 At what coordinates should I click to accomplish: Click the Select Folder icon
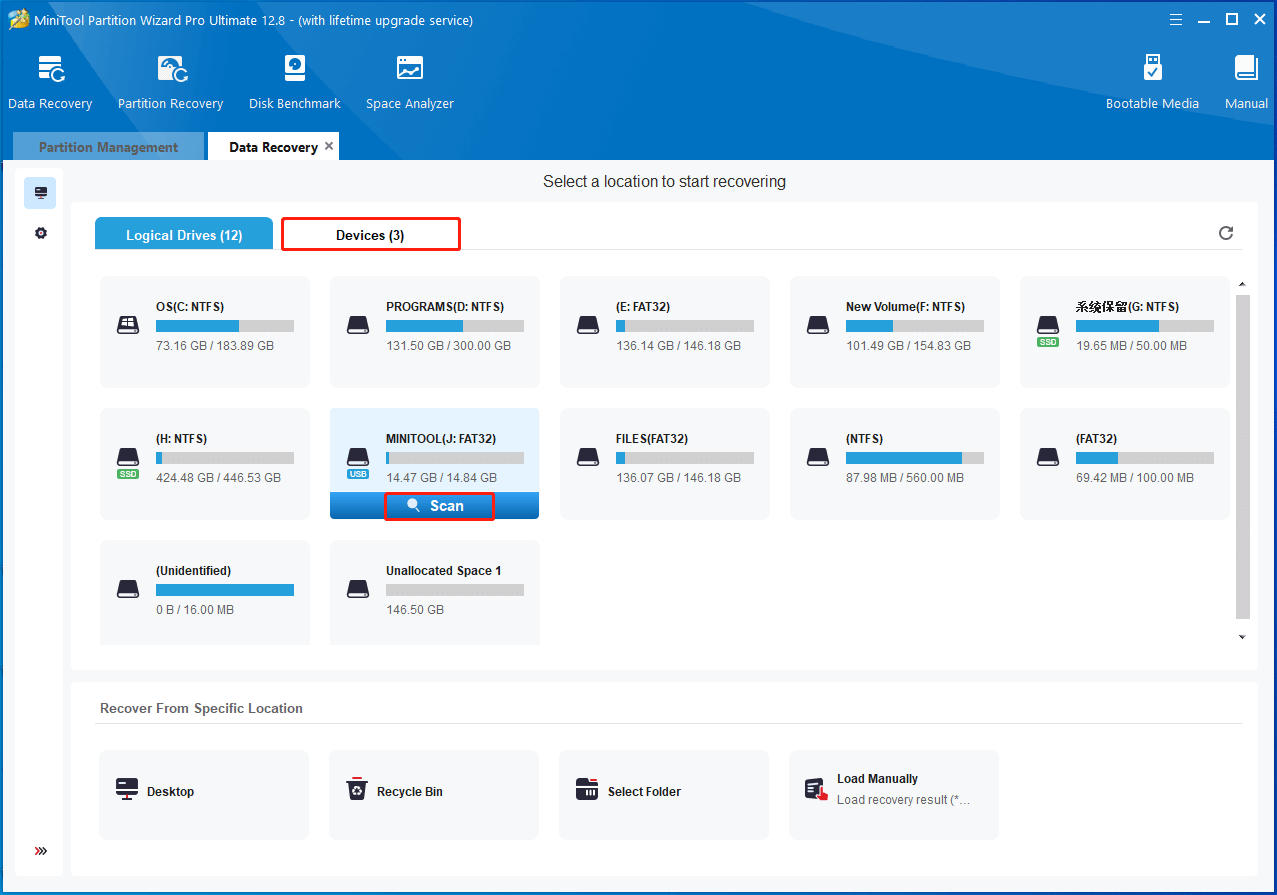587,790
